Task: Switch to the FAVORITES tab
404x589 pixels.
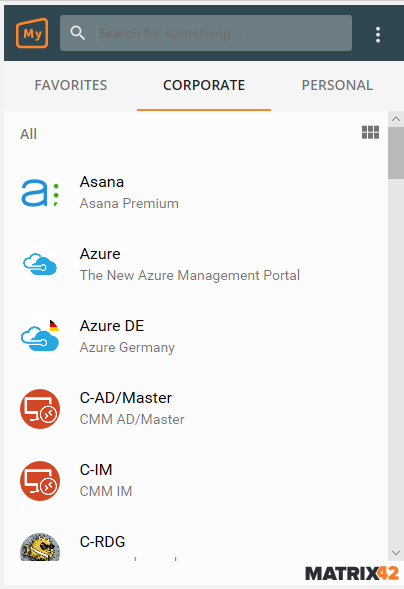Action: click(71, 85)
